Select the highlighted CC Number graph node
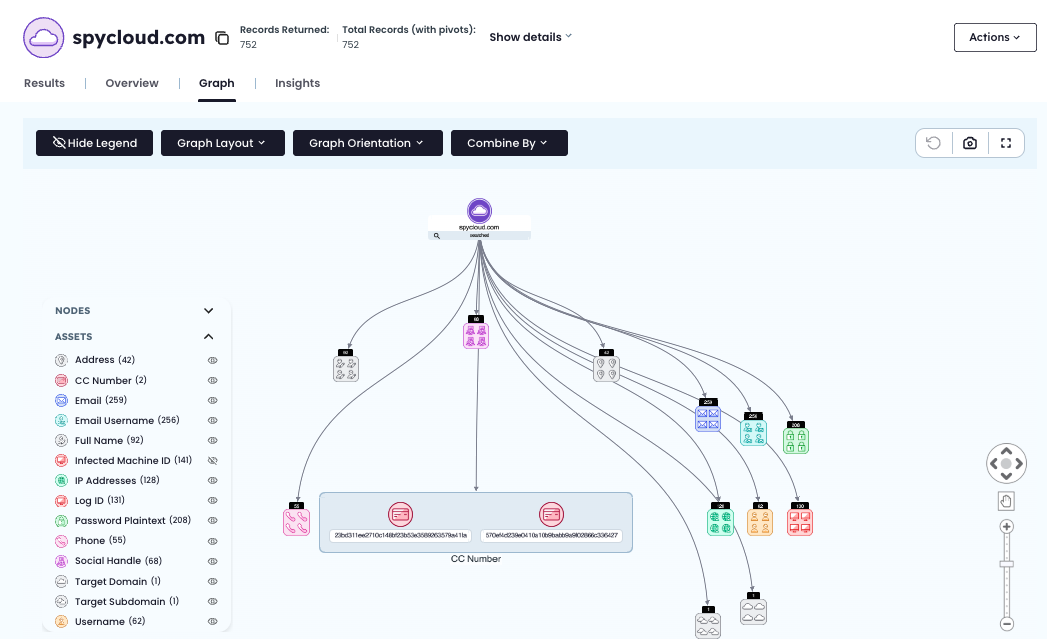This screenshot has width=1047, height=639. click(401, 514)
